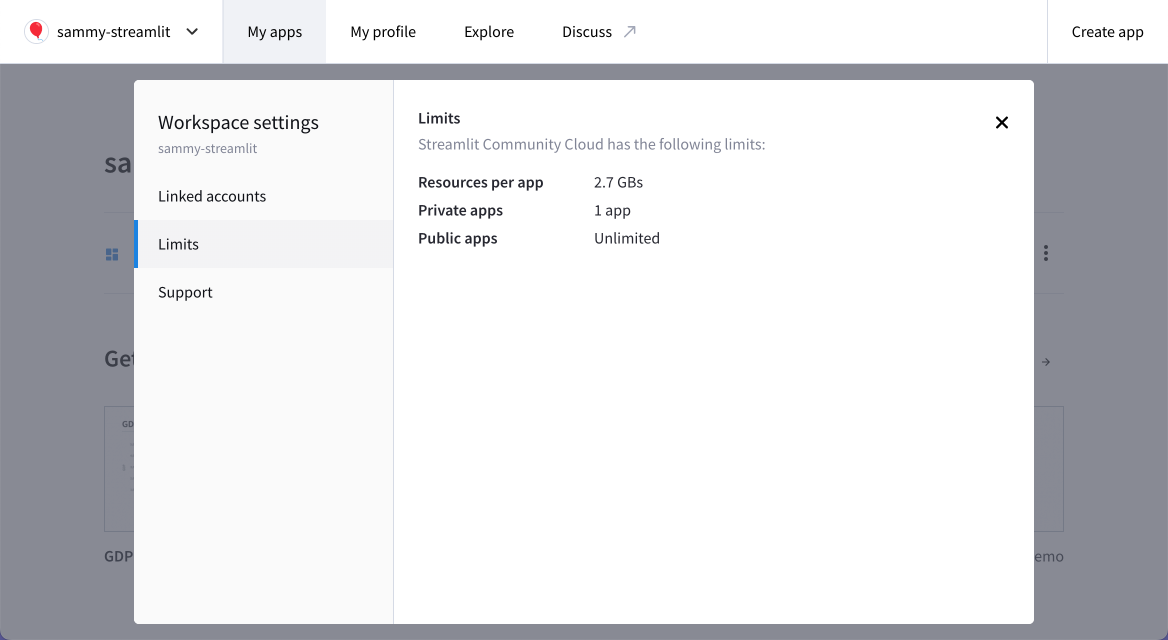
Task: Click the external-link arrow beside Discuss
Action: tap(629, 30)
